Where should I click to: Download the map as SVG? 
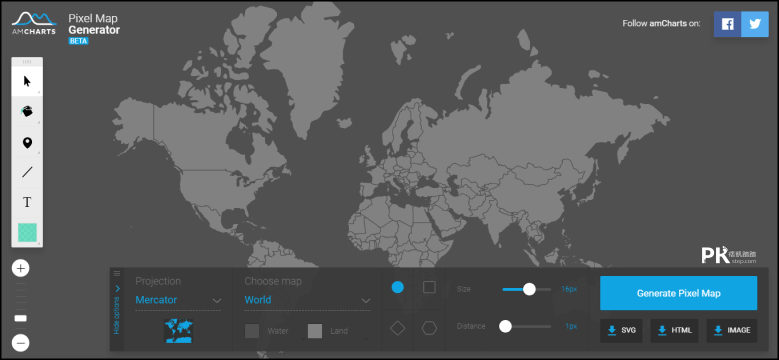[x=621, y=331]
